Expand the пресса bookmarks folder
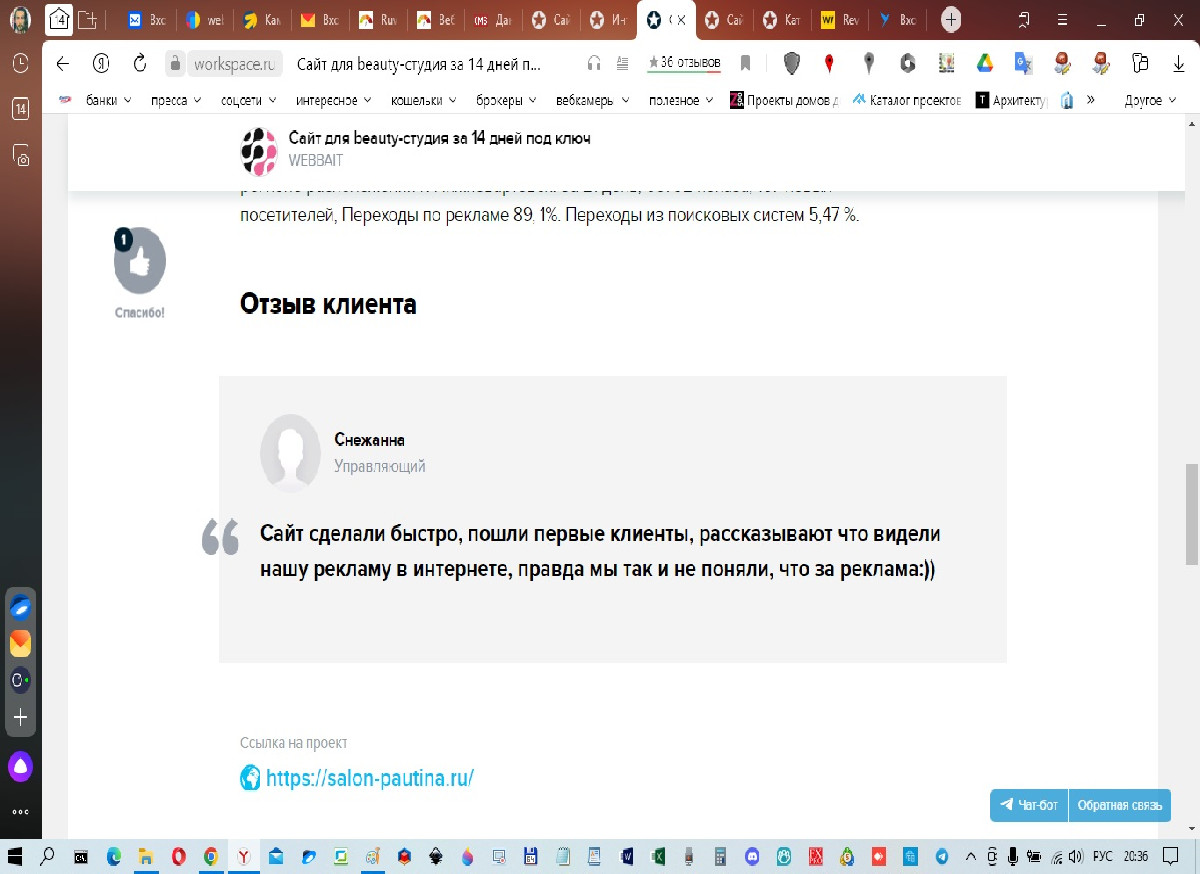1200x874 pixels. 176,100
